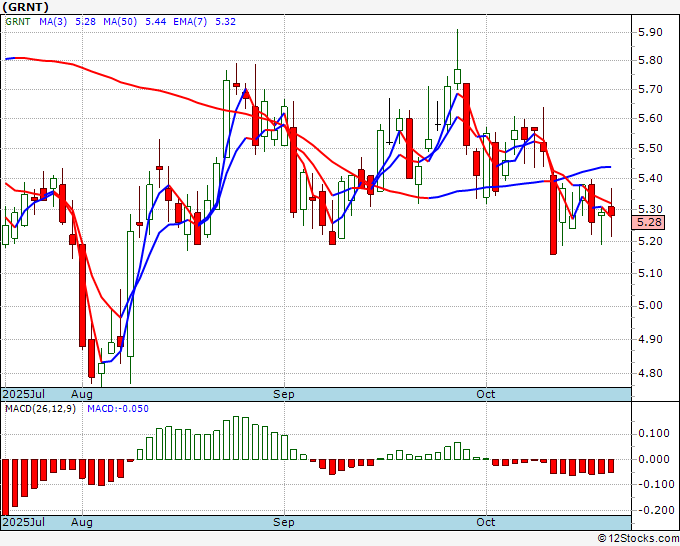Click the Aug label on MACD axis
Screen dimensions: 680x546
tap(82, 522)
